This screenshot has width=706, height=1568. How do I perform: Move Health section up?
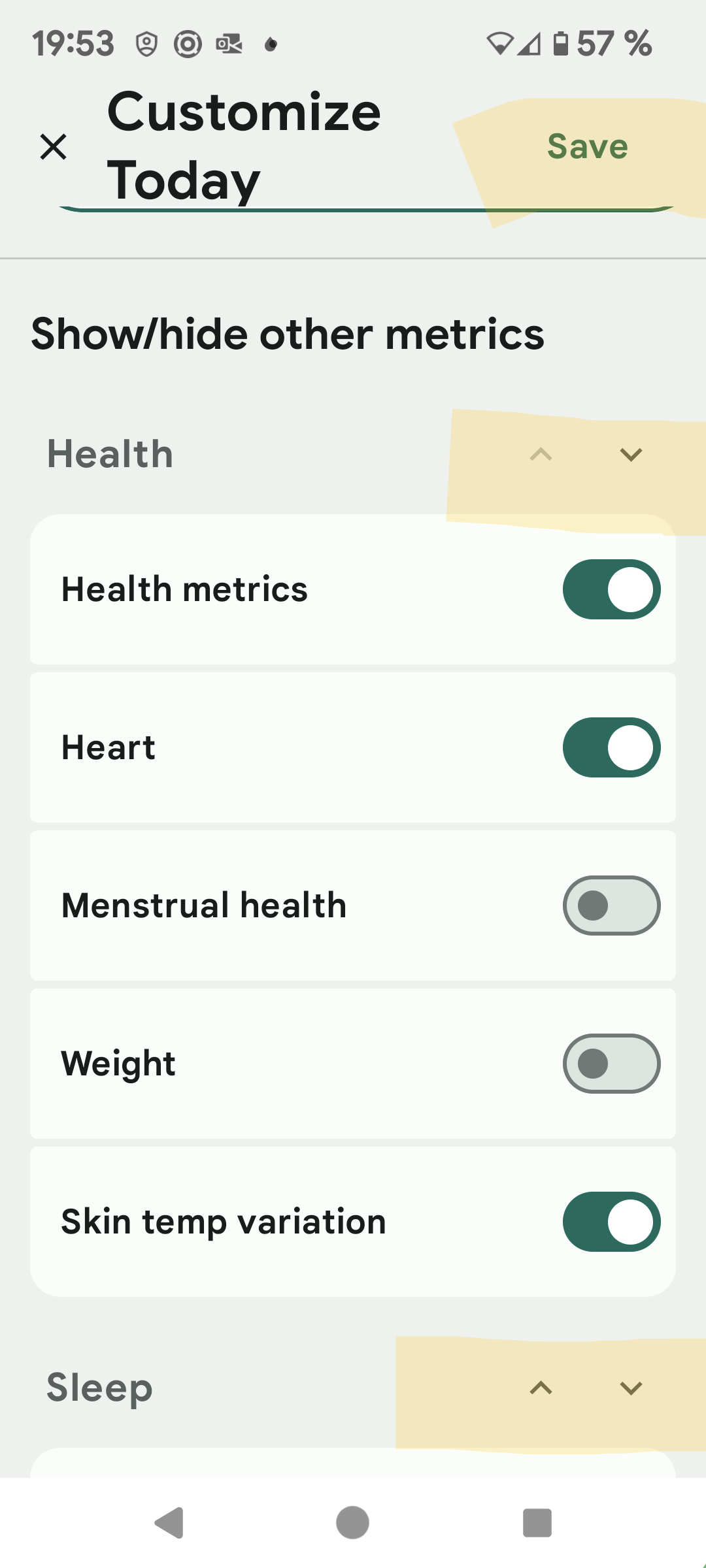[x=541, y=454]
